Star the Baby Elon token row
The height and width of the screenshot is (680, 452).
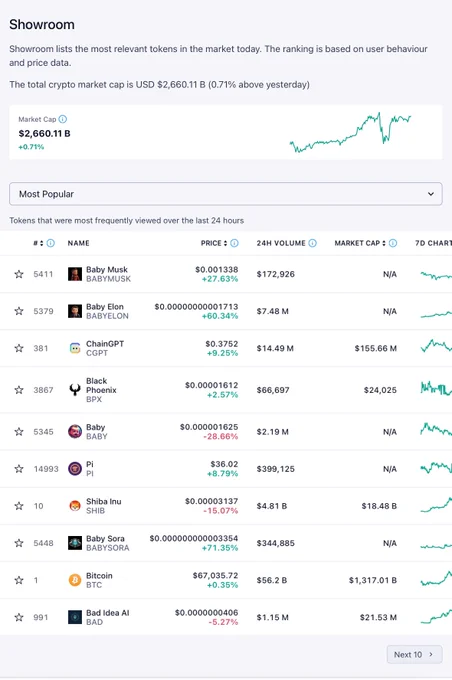19,311
